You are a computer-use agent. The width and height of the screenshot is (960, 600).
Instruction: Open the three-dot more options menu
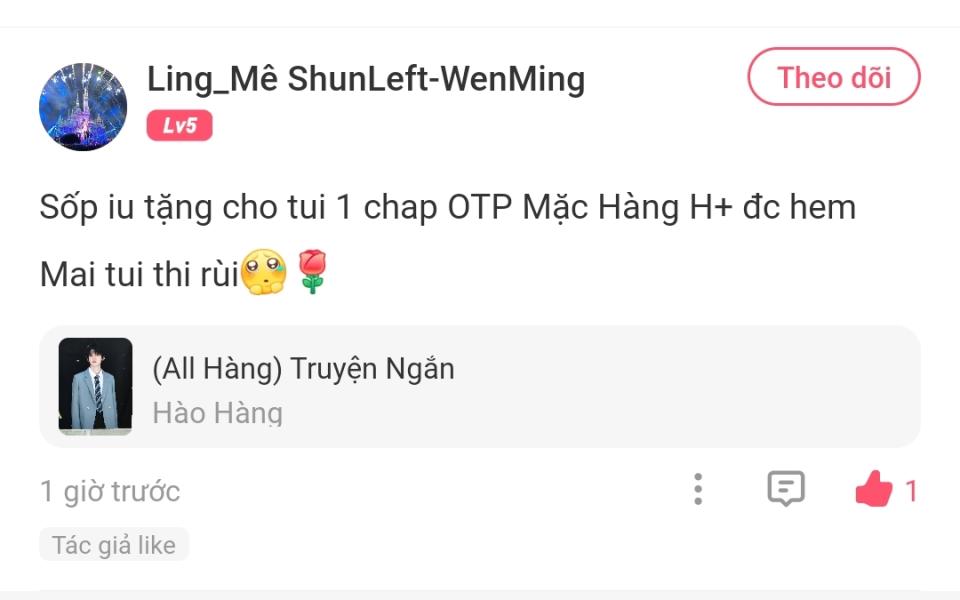(x=698, y=489)
